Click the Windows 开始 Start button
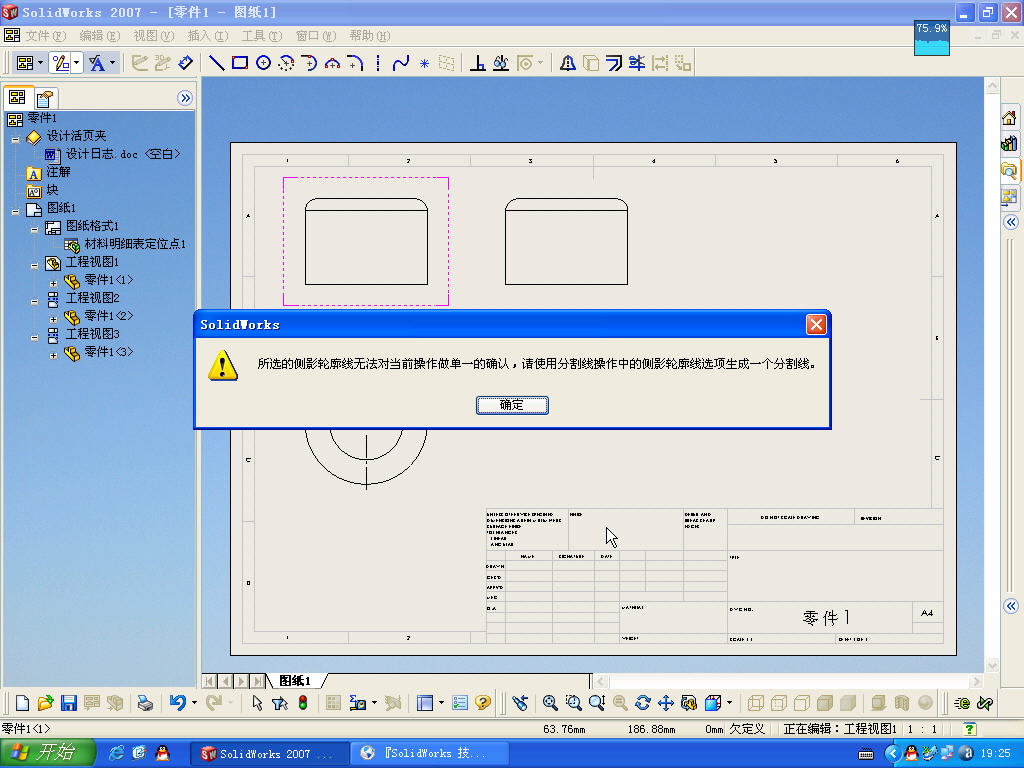1024x768 pixels. pyautogui.click(x=48, y=753)
